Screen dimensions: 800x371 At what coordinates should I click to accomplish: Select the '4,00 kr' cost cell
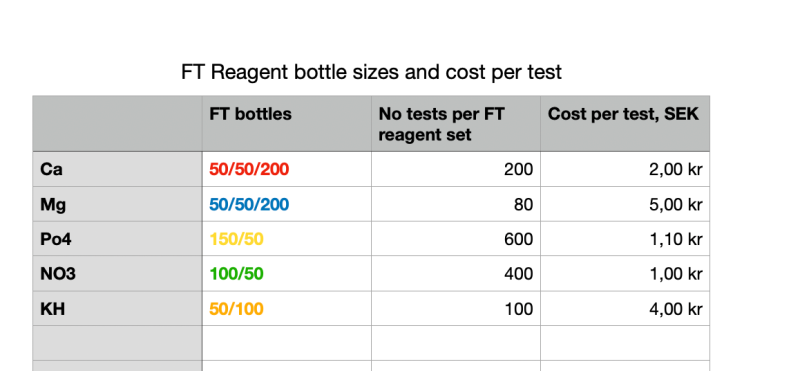[x=625, y=308]
